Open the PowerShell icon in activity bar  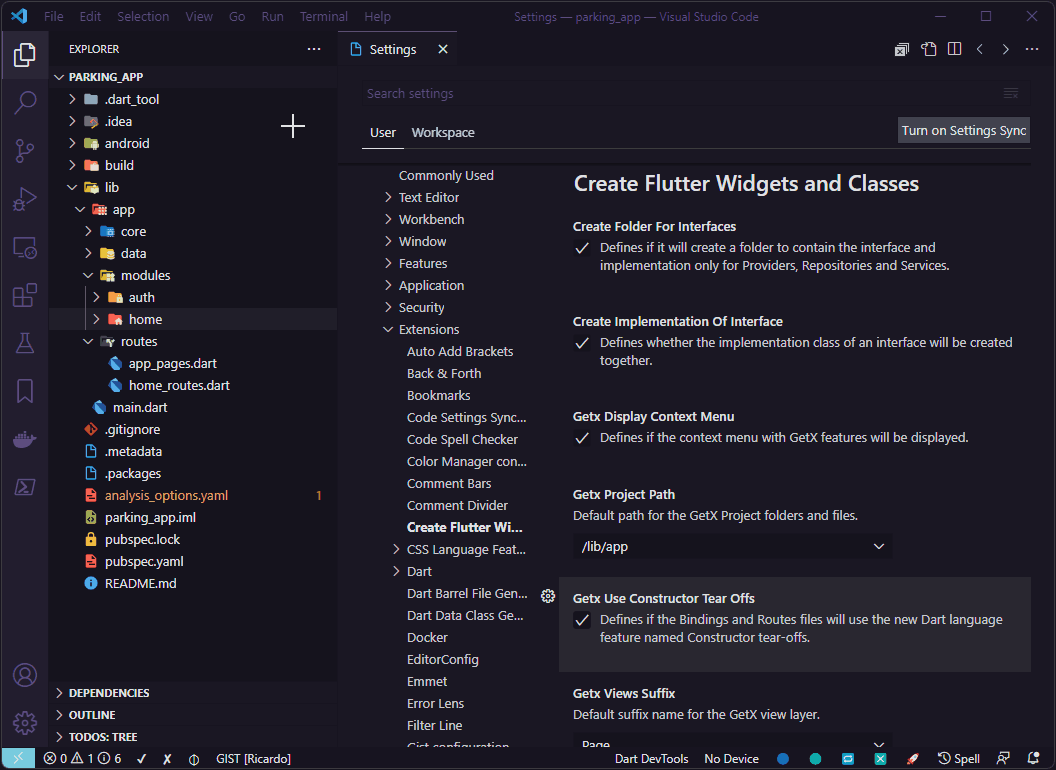[x=24, y=487]
